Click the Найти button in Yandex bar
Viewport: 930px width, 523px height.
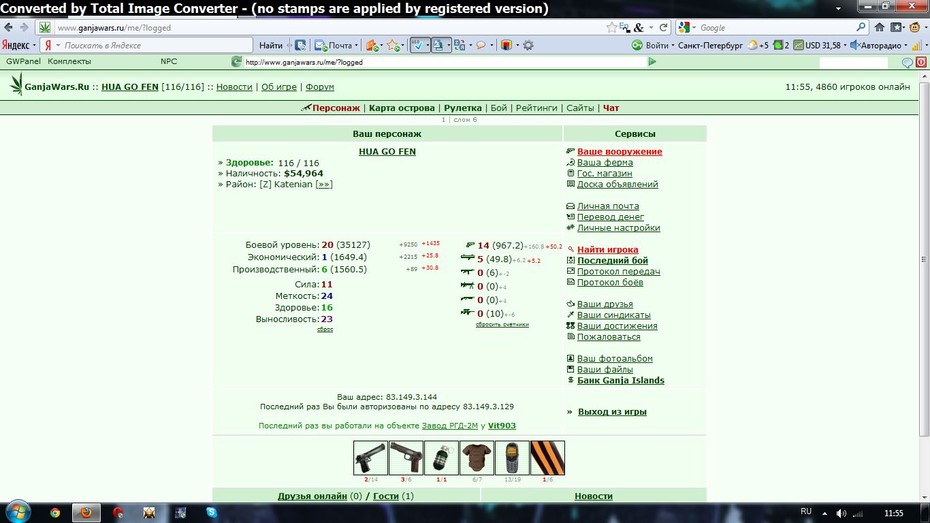click(x=270, y=45)
